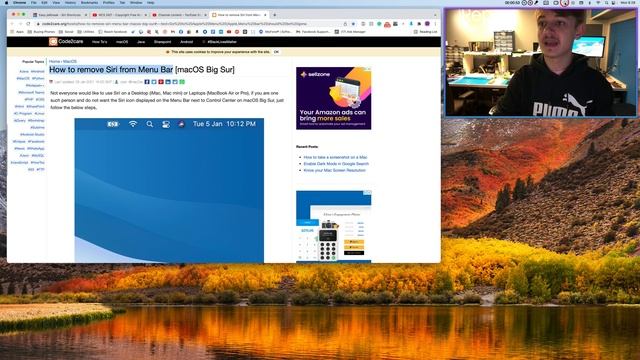Follow the Home breadcrumb link
This screenshot has height=360, width=640.
(54, 61)
